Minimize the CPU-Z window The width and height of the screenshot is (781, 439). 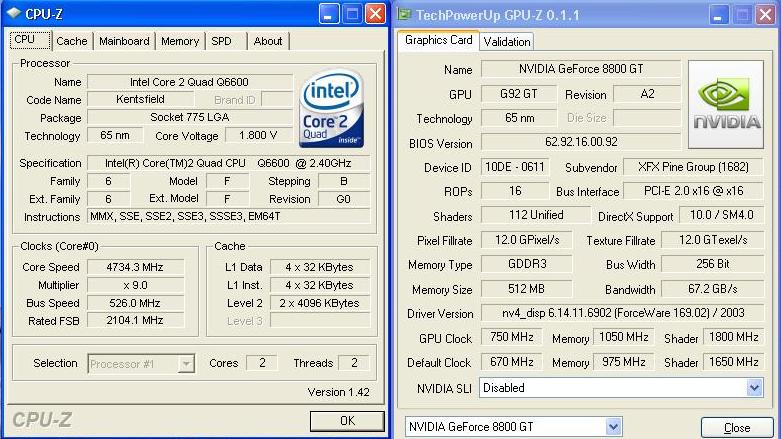pyautogui.click(x=329, y=13)
